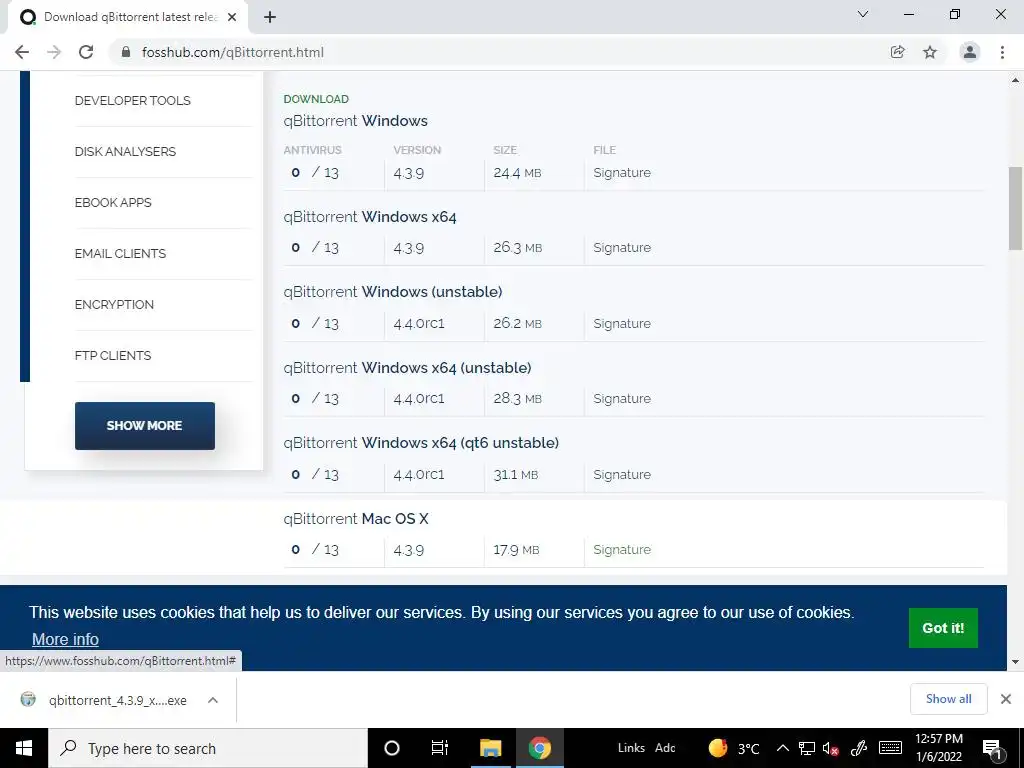
Task: Open DEVELOPER TOOLS category
Action: point(133,101)
